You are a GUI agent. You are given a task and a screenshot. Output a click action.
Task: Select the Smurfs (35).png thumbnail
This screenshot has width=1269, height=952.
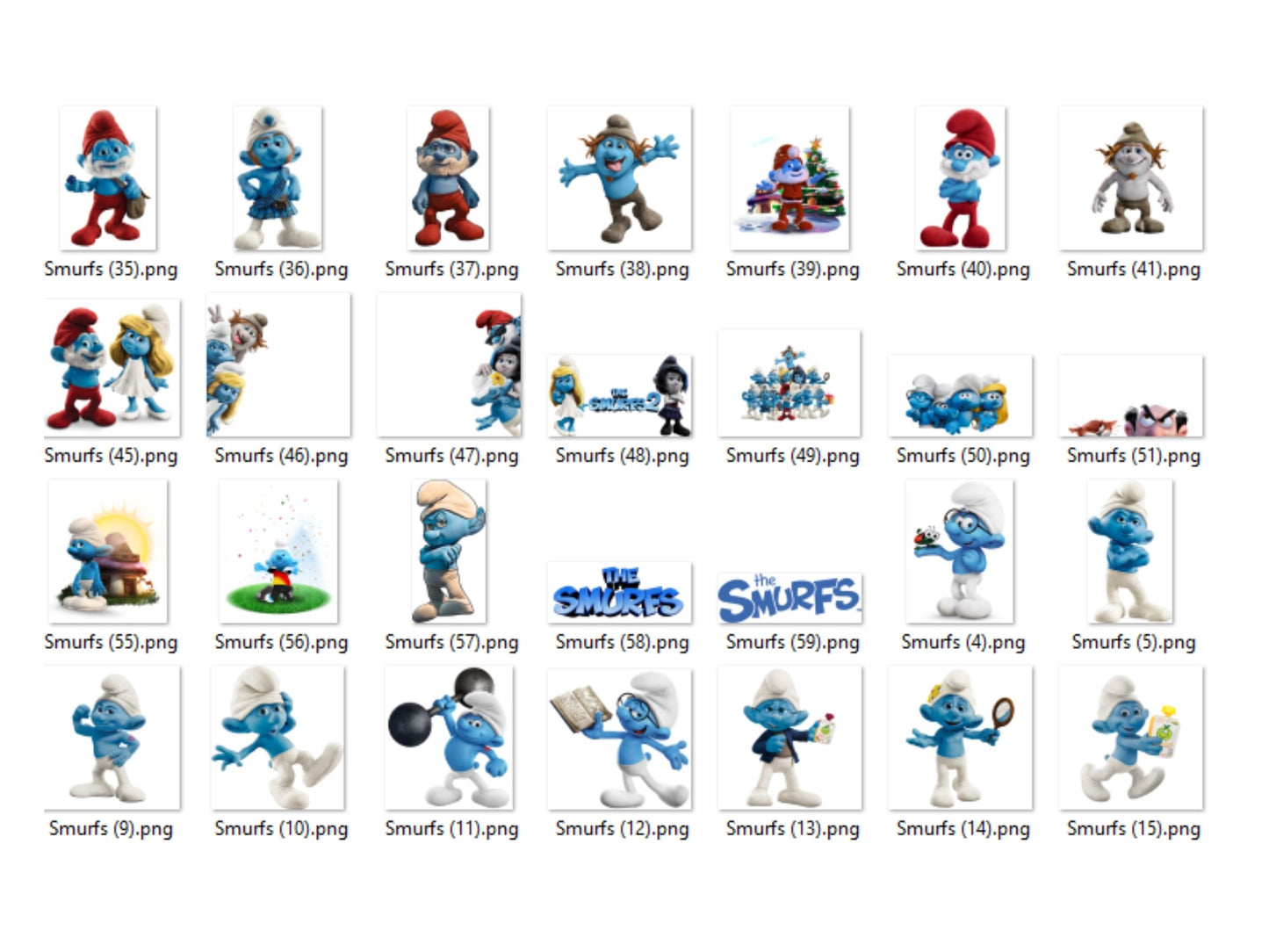point(107,178)
